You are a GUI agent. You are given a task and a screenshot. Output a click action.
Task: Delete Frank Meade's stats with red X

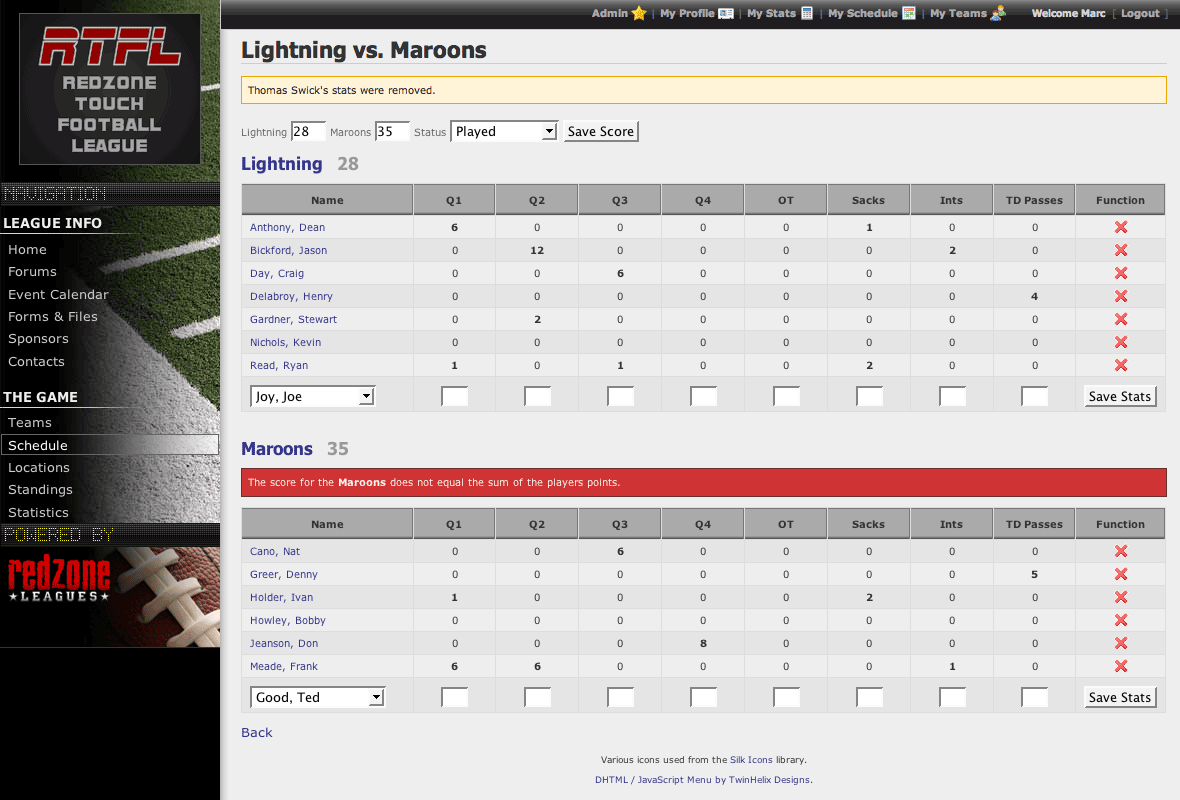(x=1120, y=667)
